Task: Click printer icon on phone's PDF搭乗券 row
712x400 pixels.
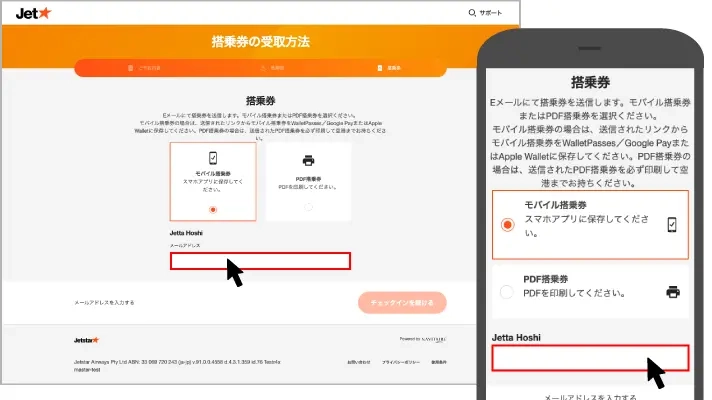Action: [x=673, y=292]
